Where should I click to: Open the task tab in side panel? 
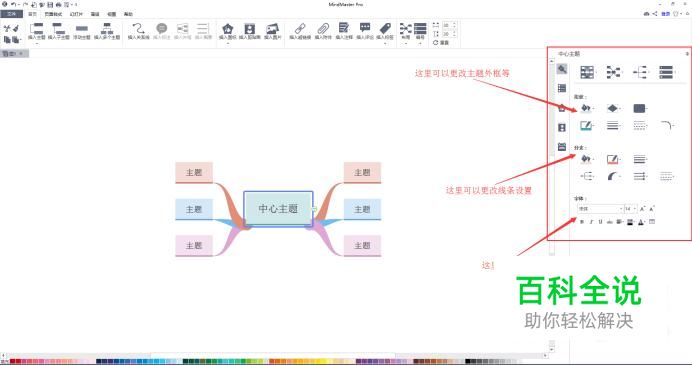562,147
